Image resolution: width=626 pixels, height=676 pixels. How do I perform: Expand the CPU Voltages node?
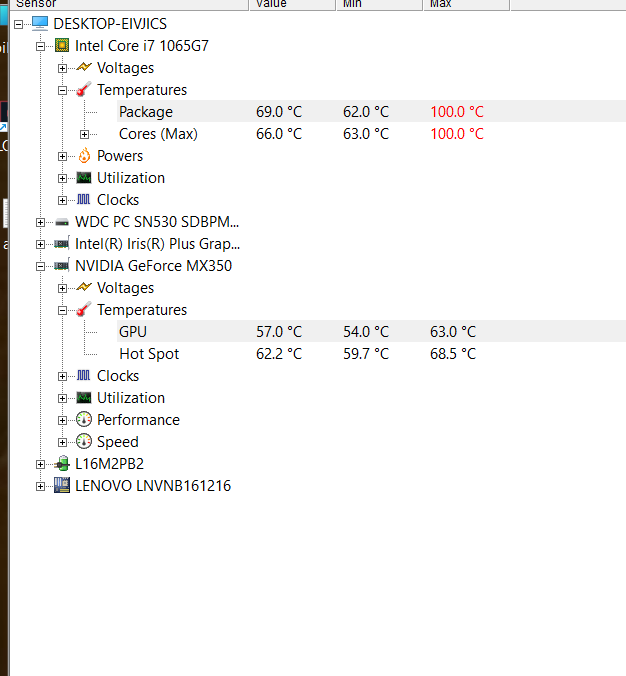pyautogui.click(x=63, y=68)
